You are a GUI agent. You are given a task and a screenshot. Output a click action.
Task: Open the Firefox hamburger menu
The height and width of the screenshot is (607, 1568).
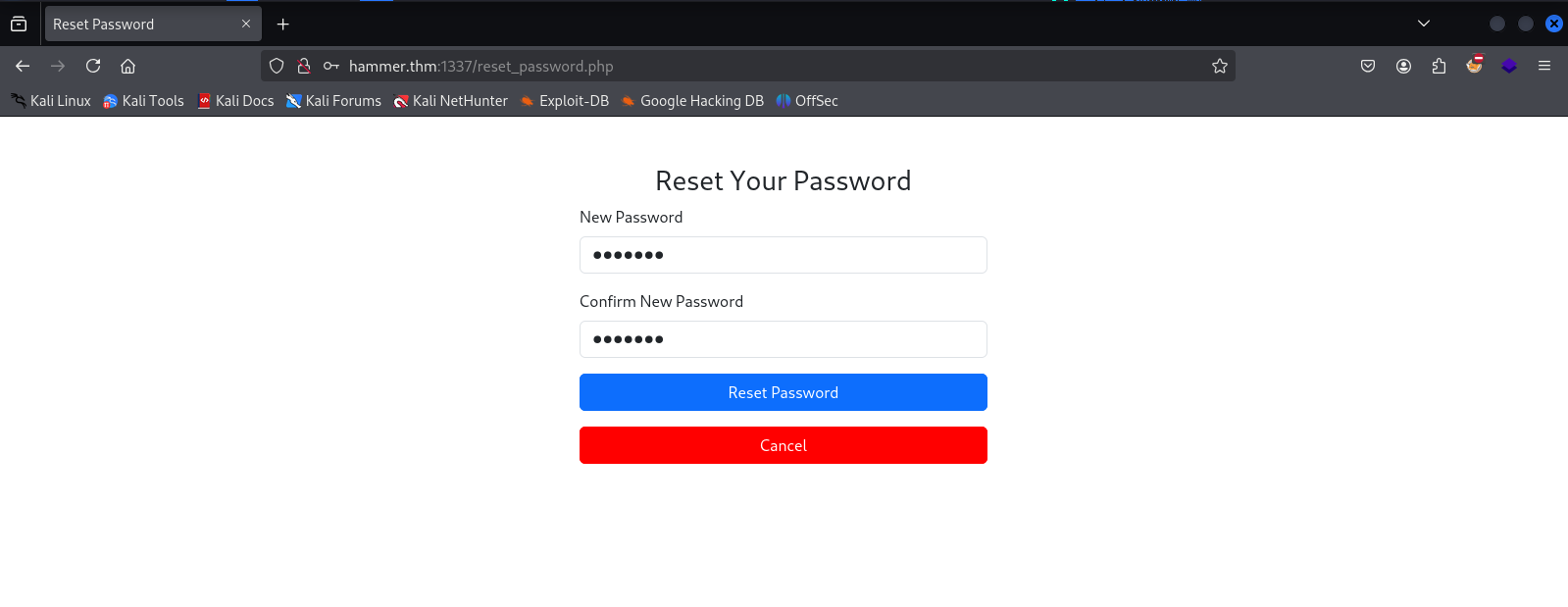1544,66
